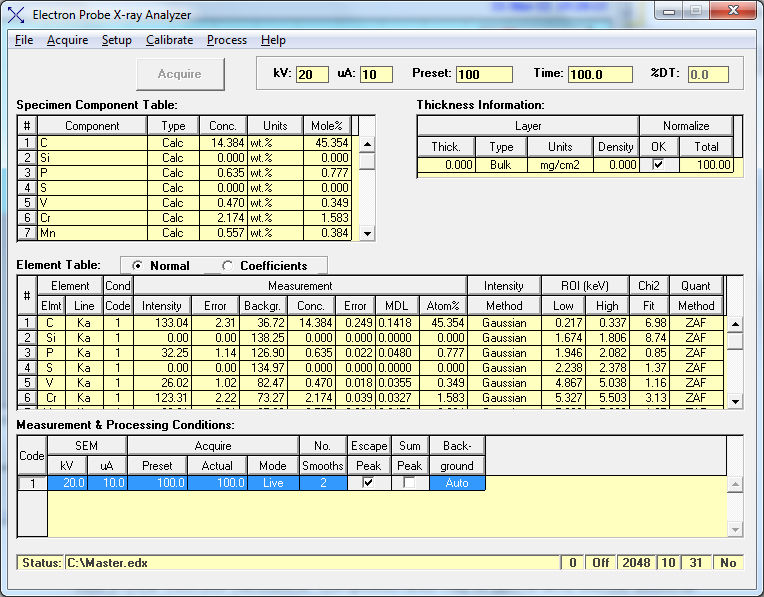Image resolution: width=764 pixels, height=597 pixels.
Task: Click the 138.25 background cell for Si
Action: click(263, 338)
